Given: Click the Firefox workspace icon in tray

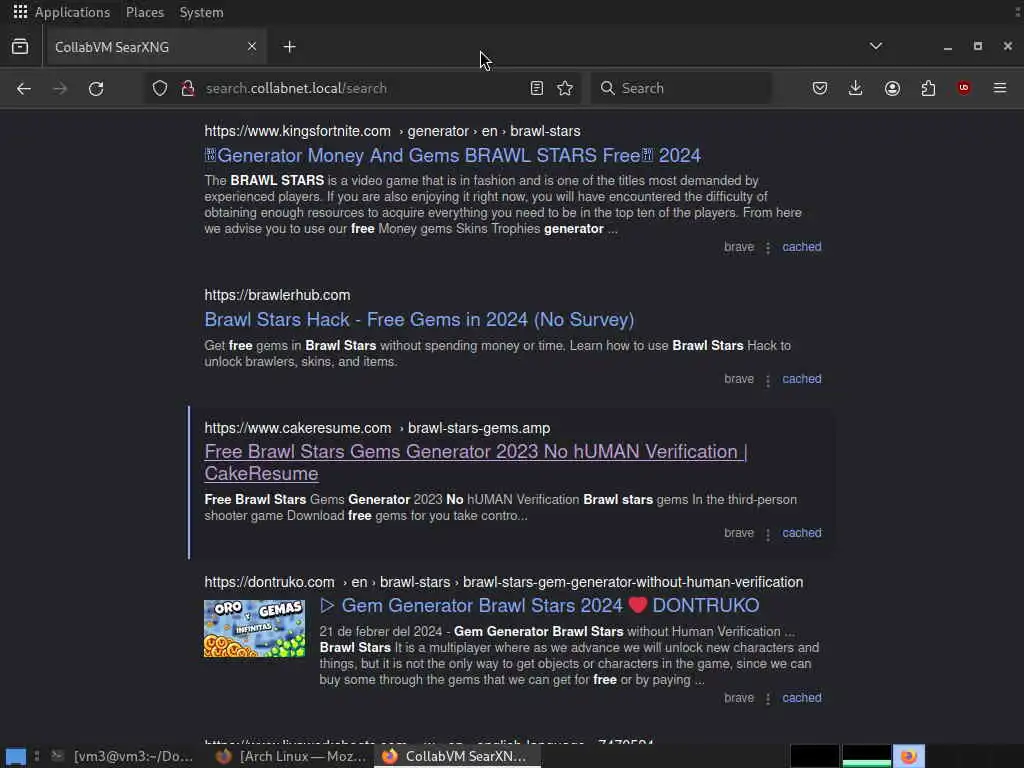Looking at the screenshot, I should pyautogui.click(x=909, y=756).
